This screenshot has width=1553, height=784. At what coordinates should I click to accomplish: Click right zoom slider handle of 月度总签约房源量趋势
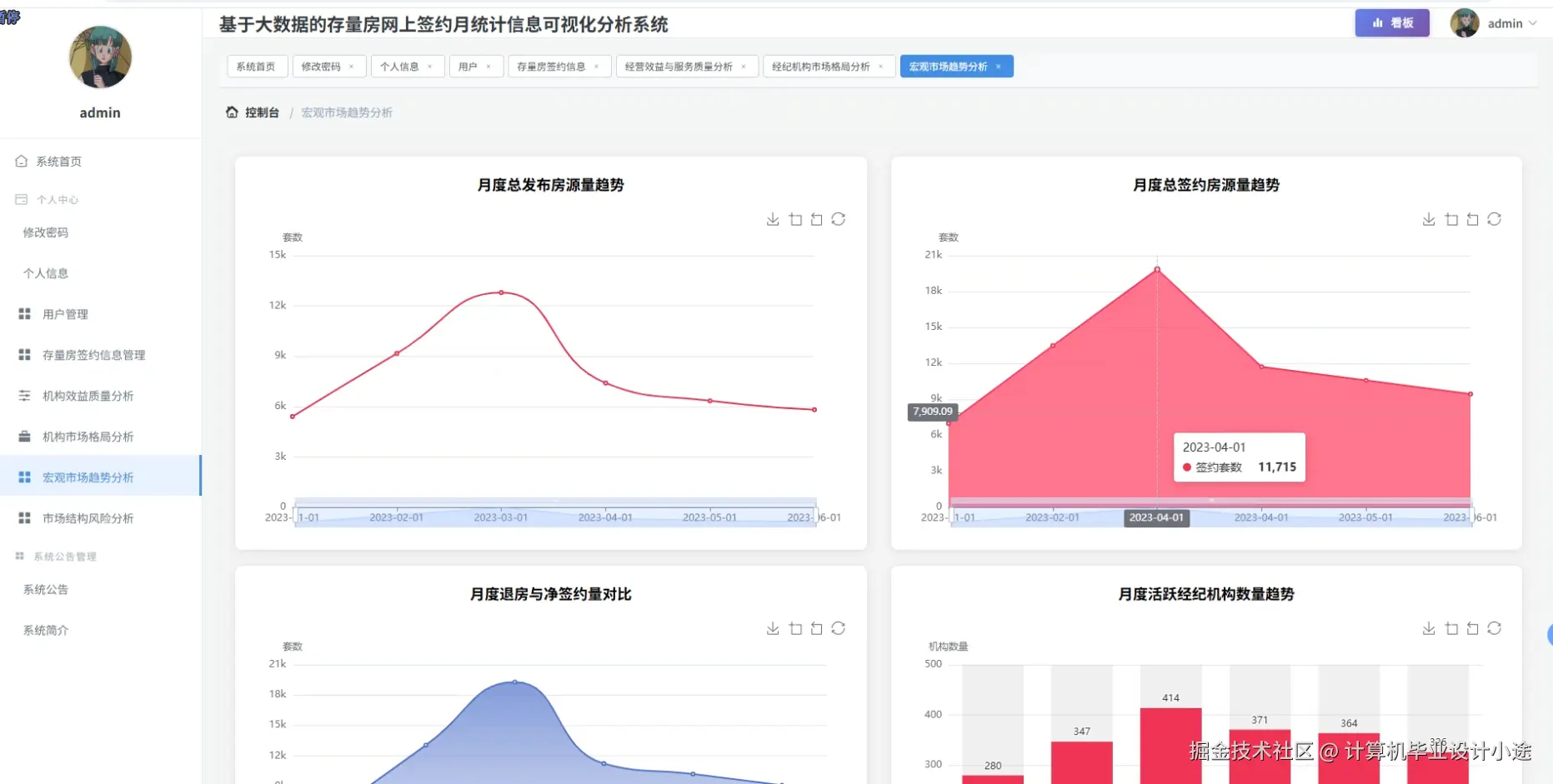(1472, 517)
